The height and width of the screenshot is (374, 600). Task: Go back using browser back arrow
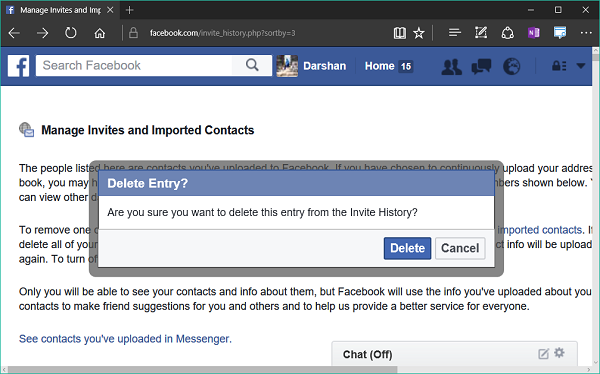click(x=14, y=33)
